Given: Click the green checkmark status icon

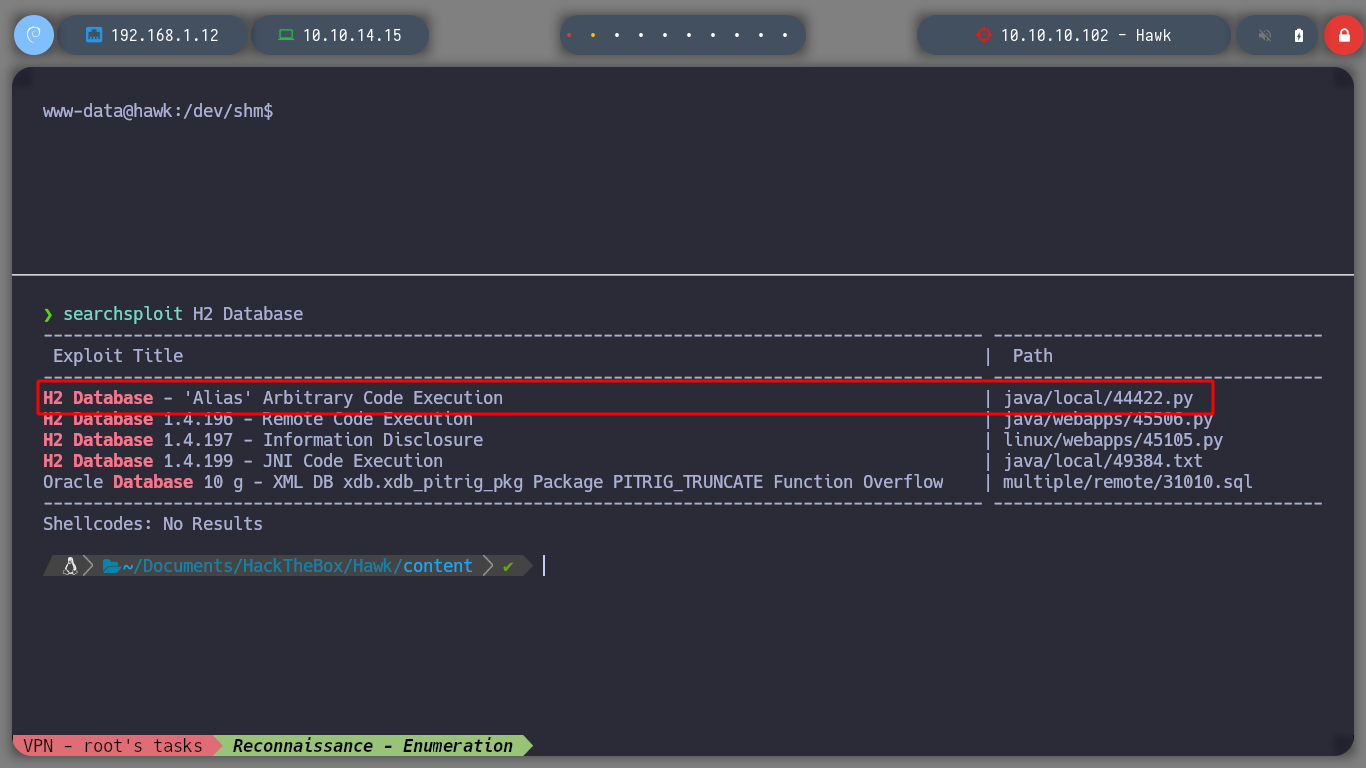Looking at the screenshot, I should [x=508, y=566].
